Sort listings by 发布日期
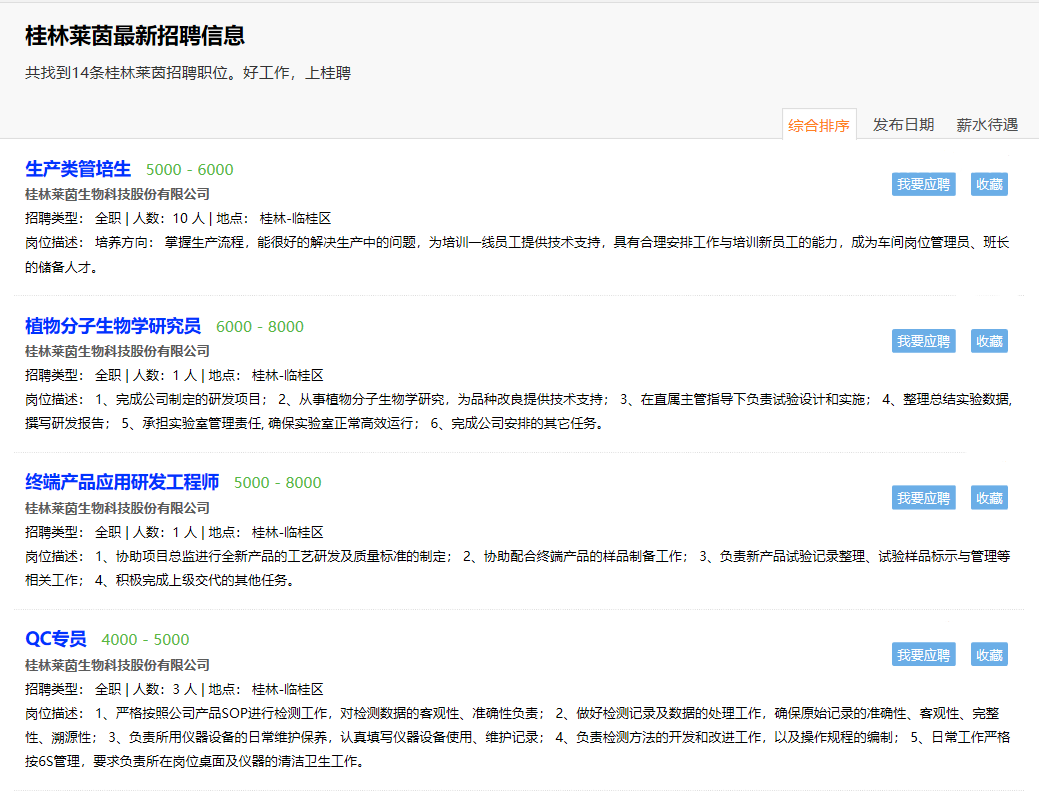This screenshot has width=1039, height=795. (902, 125)
